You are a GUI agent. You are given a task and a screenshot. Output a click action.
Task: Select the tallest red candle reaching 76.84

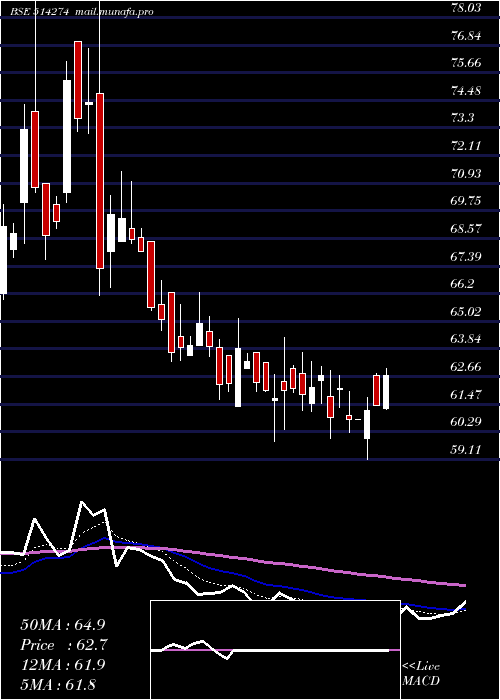point(78,79)
